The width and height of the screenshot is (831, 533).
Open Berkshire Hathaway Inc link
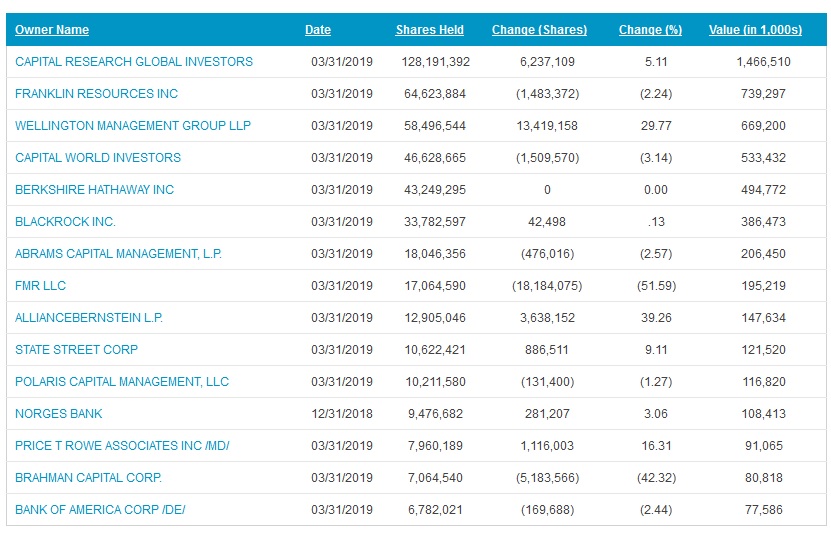click(94, 190)
